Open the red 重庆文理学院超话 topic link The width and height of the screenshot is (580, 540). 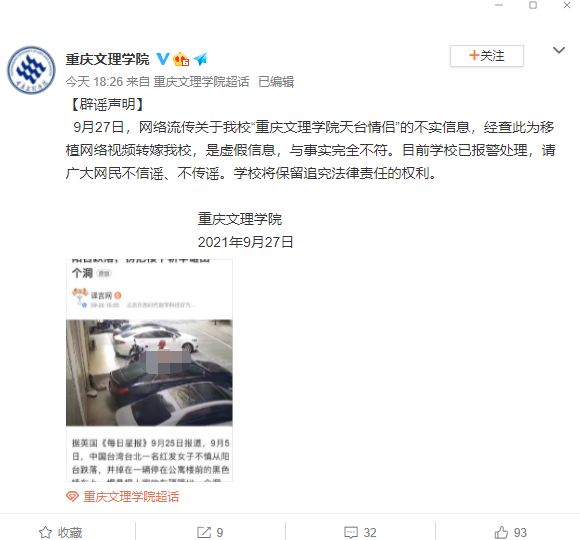pyautogui.click(x=131, y=496)
